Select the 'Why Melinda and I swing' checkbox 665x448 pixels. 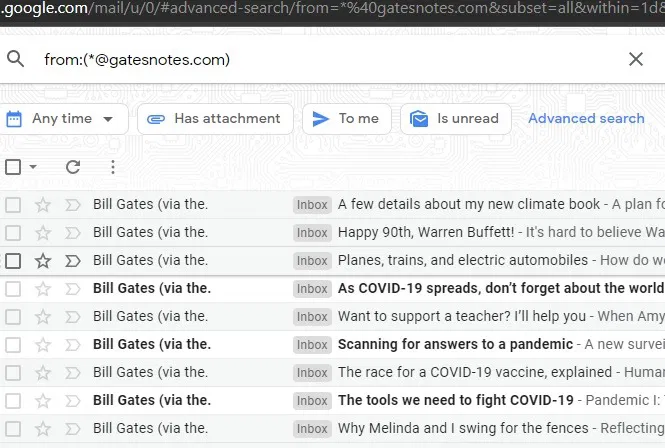coord(13,429)
